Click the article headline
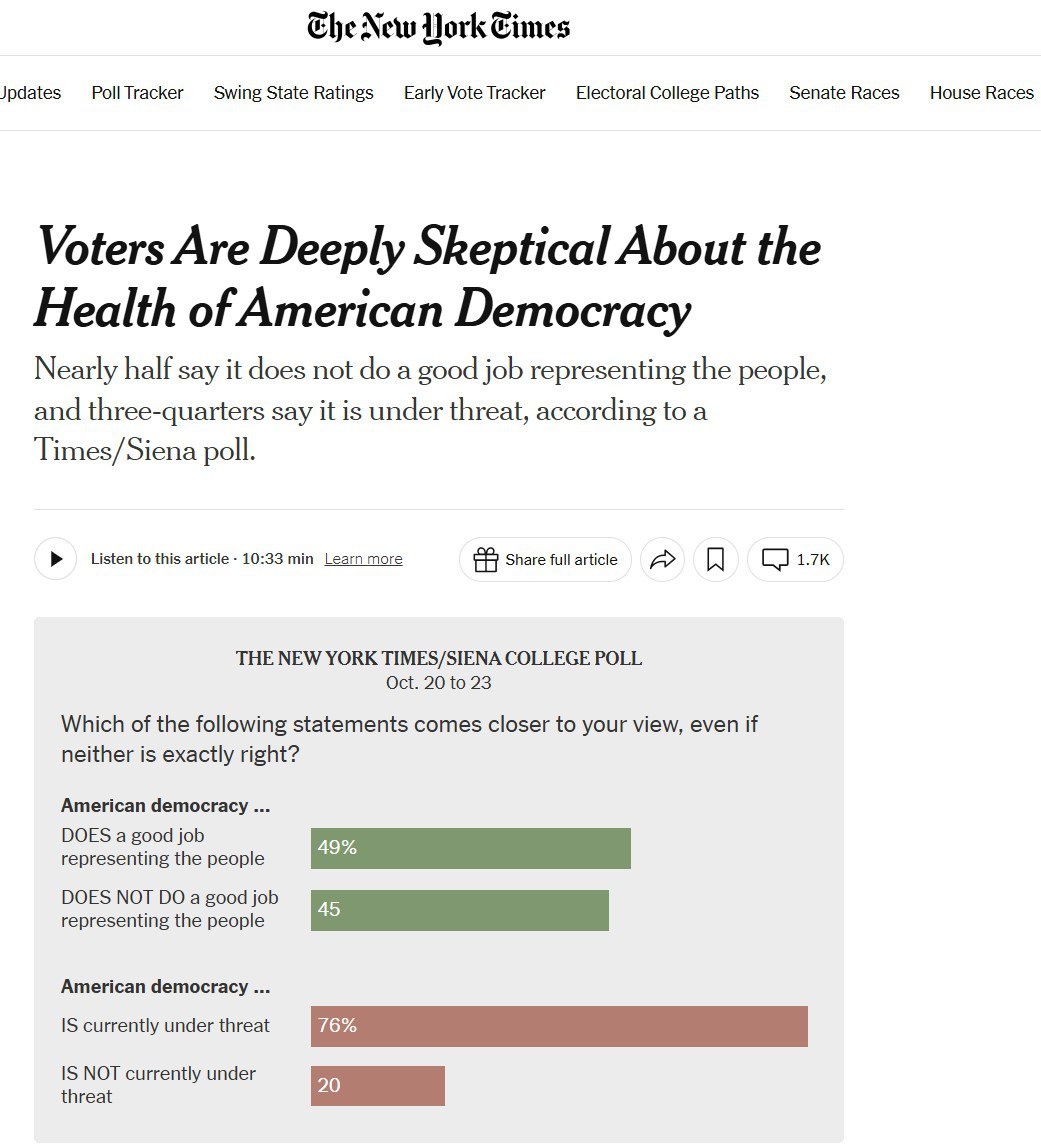1041x1147 pixels. tap(427, 279)
